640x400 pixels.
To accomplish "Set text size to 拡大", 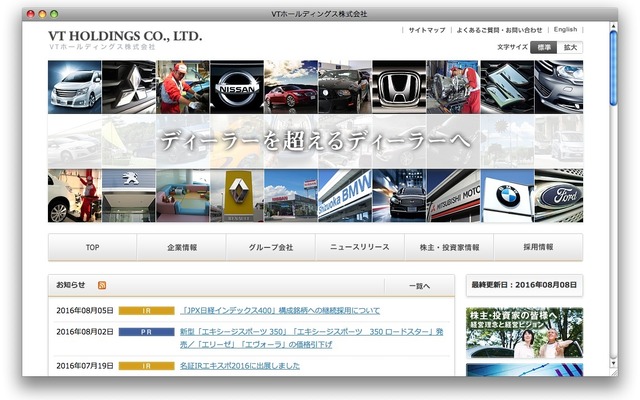I will [570, 47].
